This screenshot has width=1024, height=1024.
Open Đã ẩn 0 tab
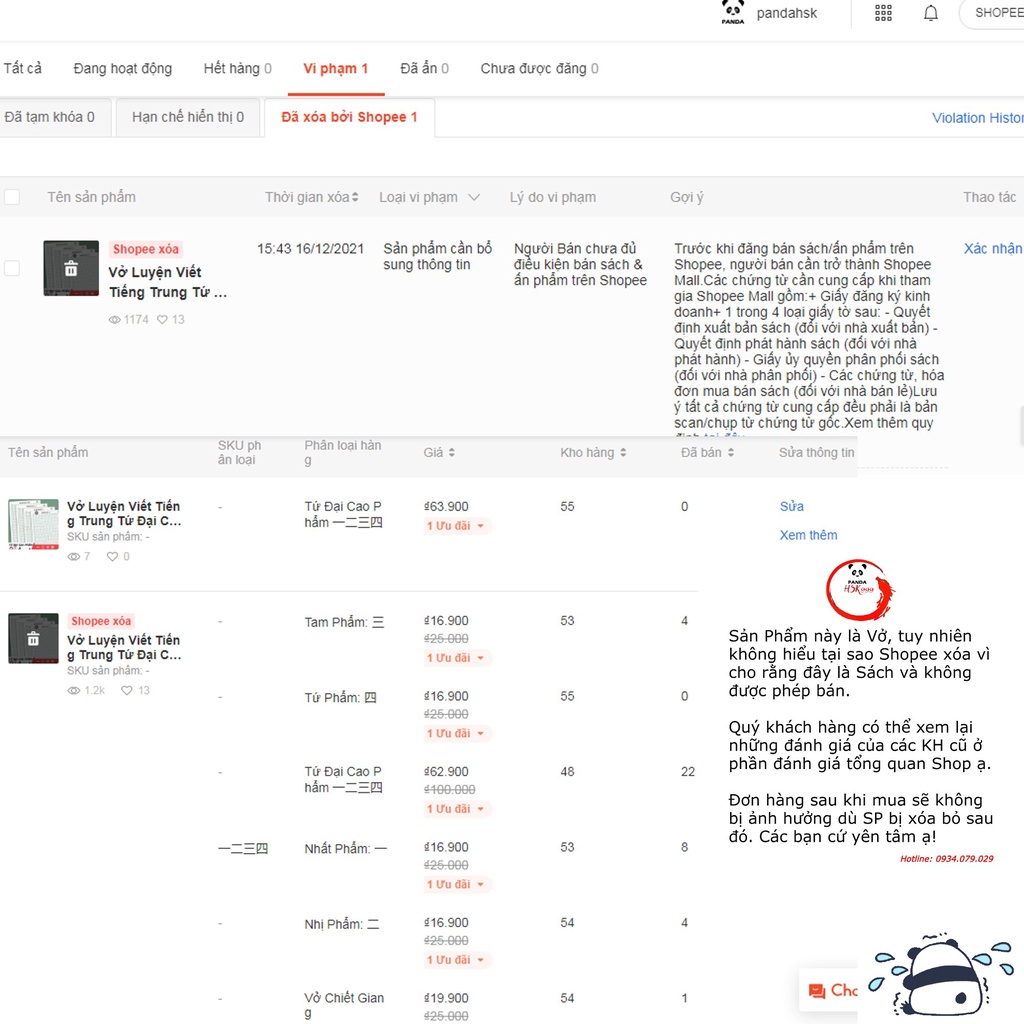[424, 68]
